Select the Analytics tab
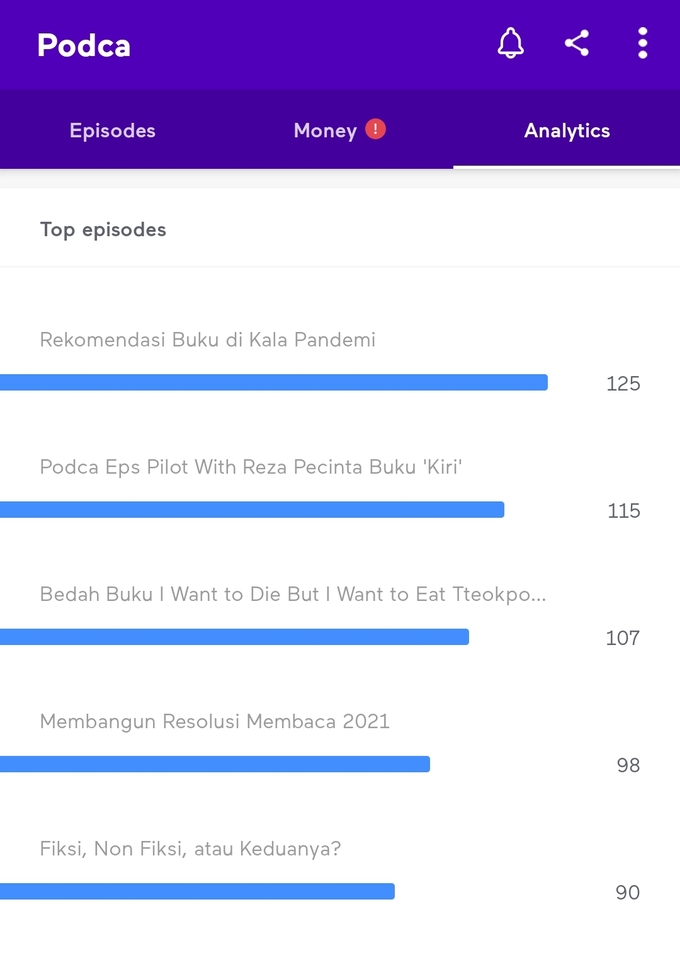Screen dimensions: 680x960 click(x=567, y=130)
